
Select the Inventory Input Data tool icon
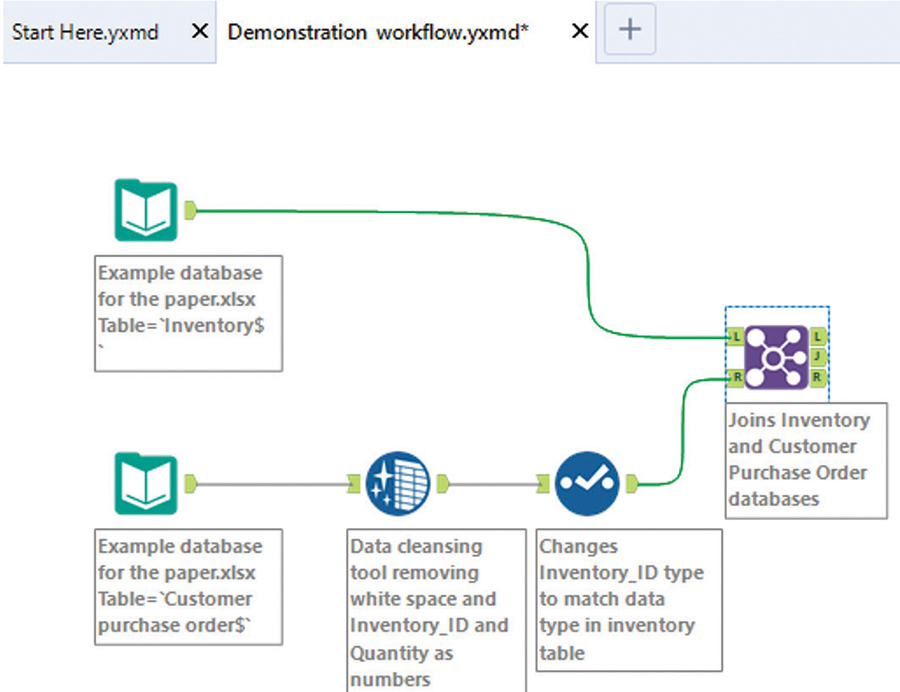click(146, 210)
